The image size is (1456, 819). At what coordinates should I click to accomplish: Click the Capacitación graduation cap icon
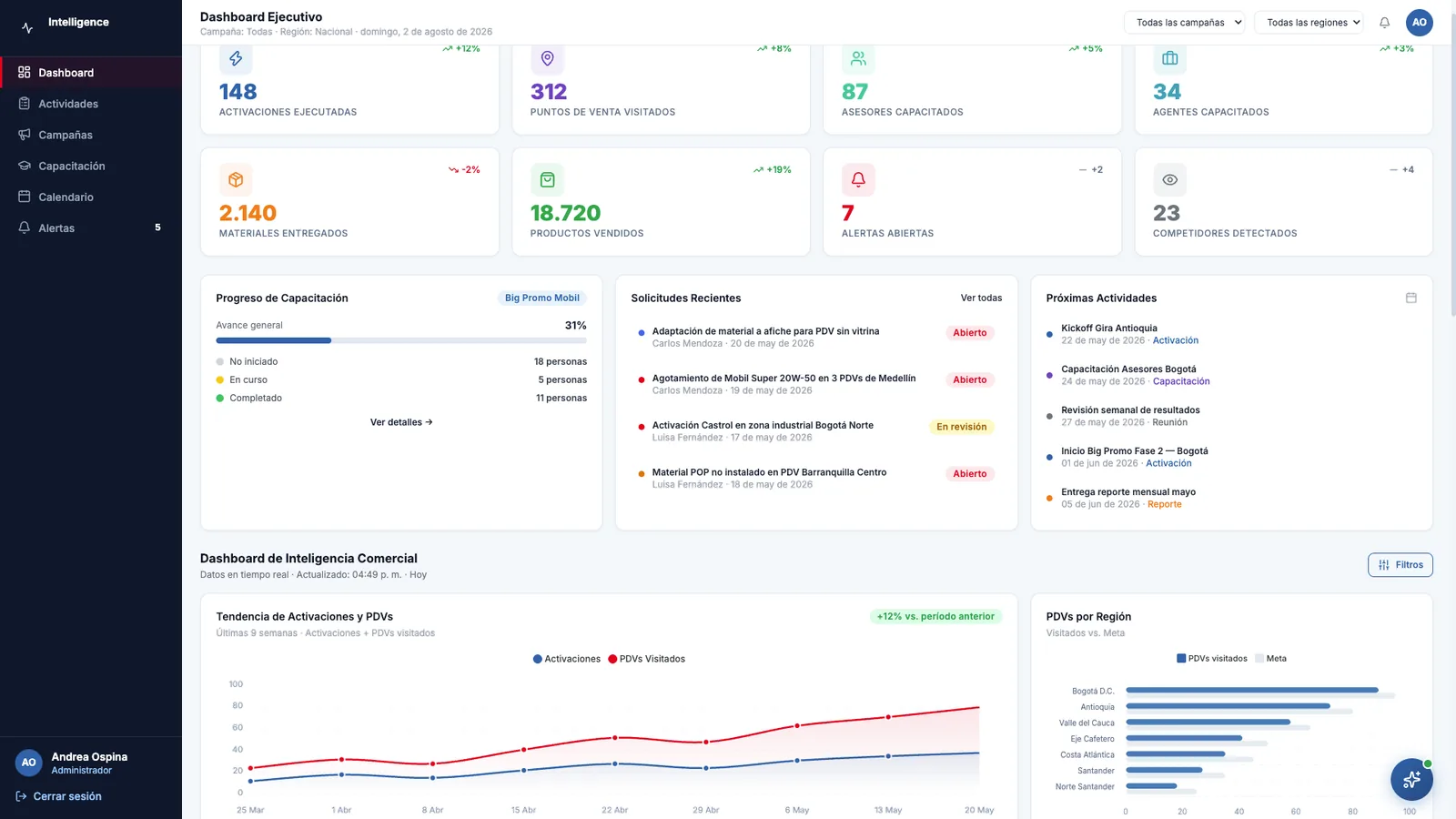pos(25,166)
